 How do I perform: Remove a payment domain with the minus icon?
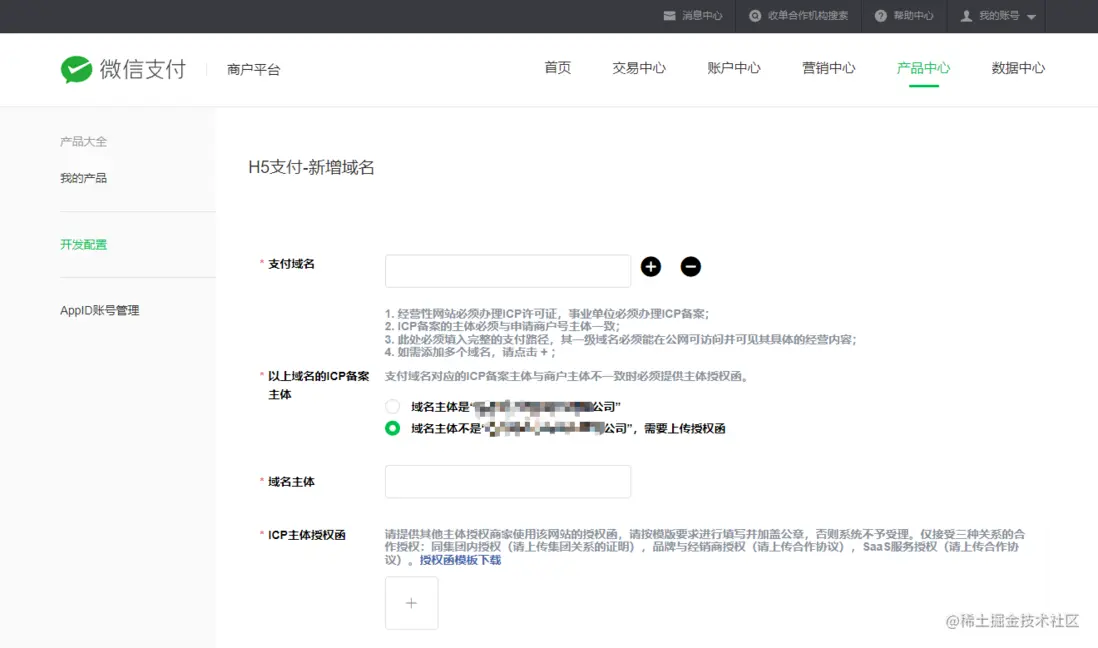tap(690, 267)
